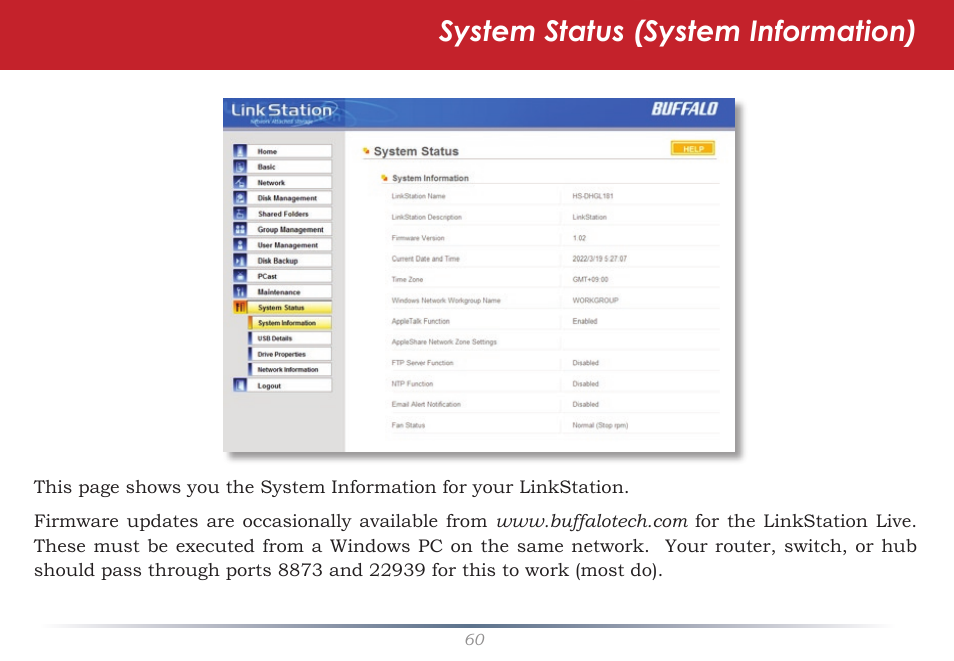Open USB Details submenu item
Viewport: 954px width, 661px height.
290,338
